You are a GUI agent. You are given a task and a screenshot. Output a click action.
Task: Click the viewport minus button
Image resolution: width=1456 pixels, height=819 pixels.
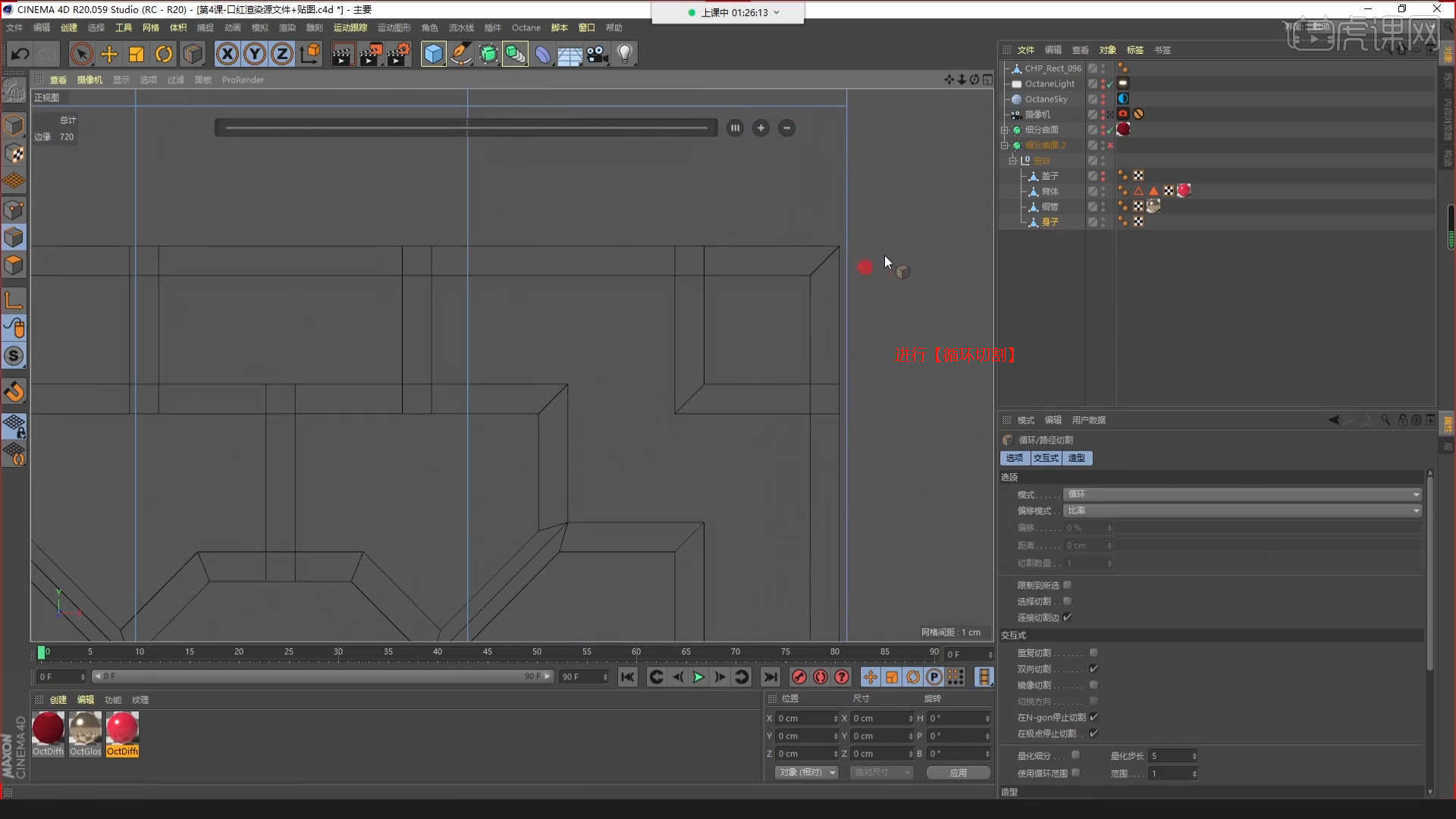(786, 128)
